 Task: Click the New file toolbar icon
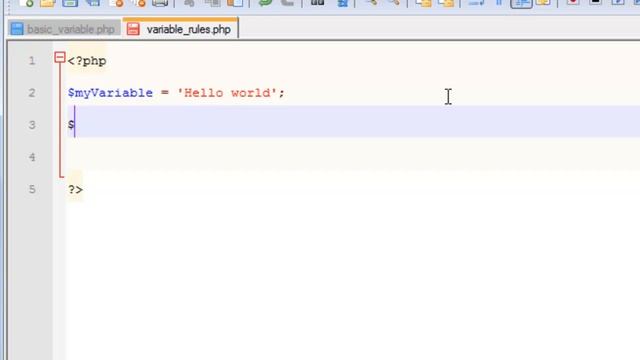click(x=26, y=3)
